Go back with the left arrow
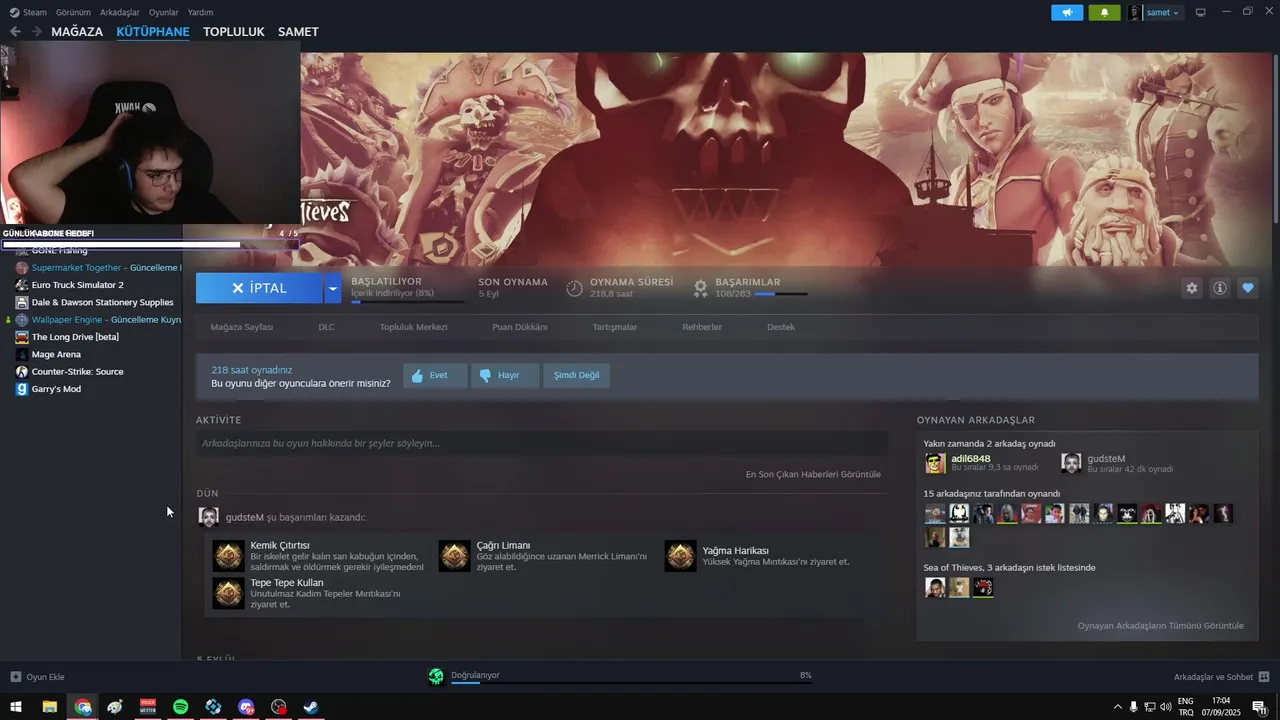Viewport: 1280px width, 720px height. tap(15, 32)
